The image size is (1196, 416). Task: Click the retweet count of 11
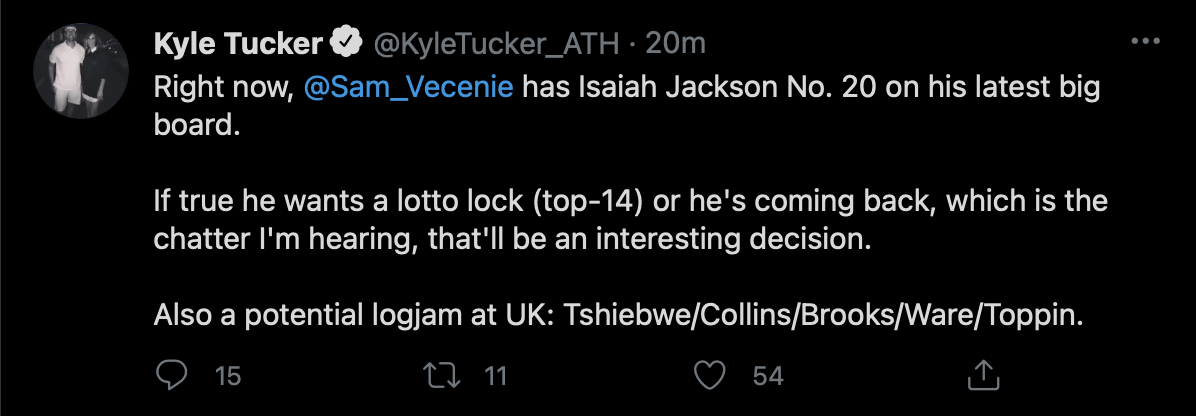tap(495, 376)
